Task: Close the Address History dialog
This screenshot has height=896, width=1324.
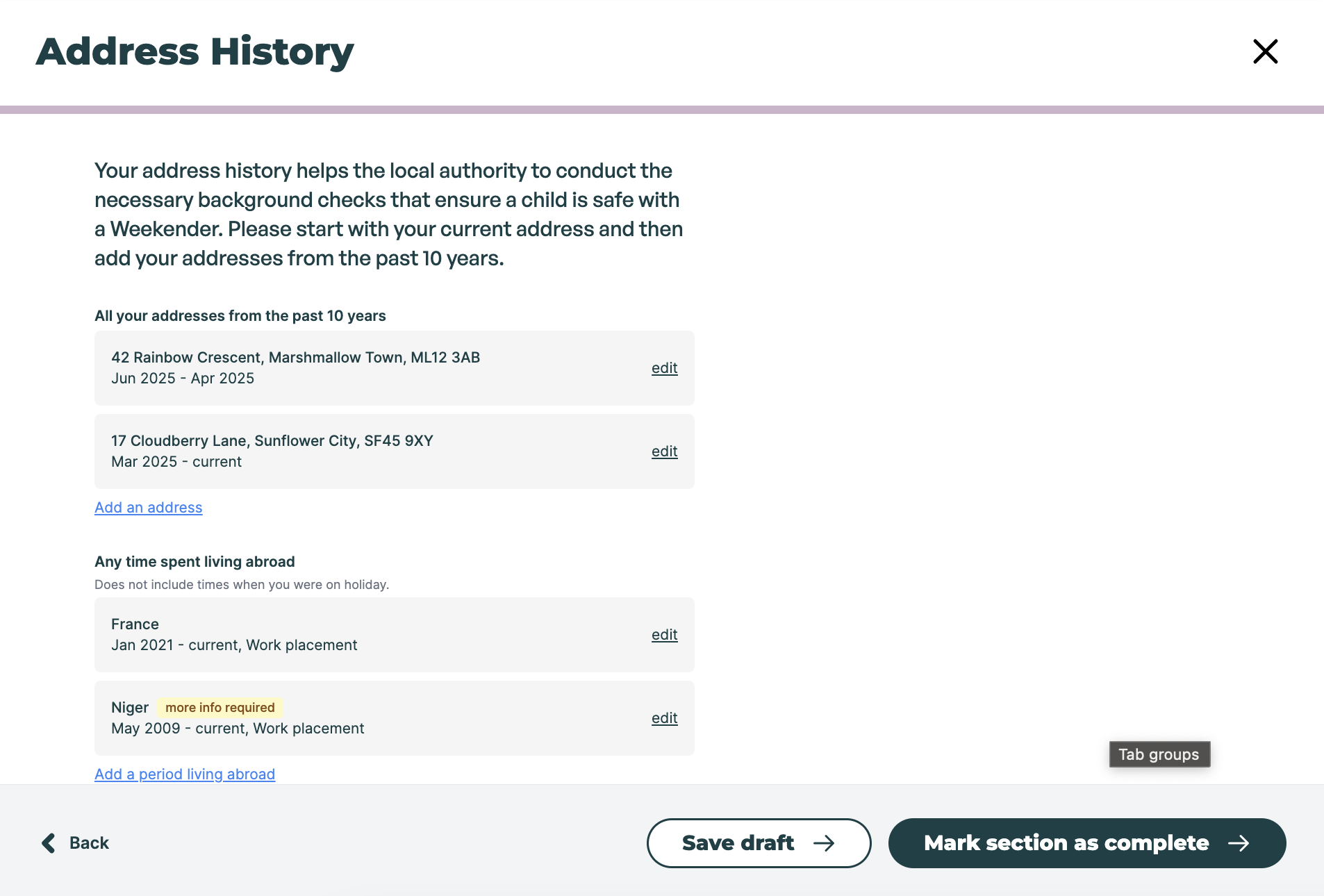Action: [x=1264, y=51]
